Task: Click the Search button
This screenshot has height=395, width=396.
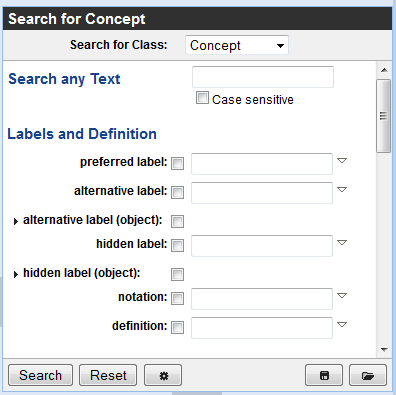Action: (x=40, y=375)
